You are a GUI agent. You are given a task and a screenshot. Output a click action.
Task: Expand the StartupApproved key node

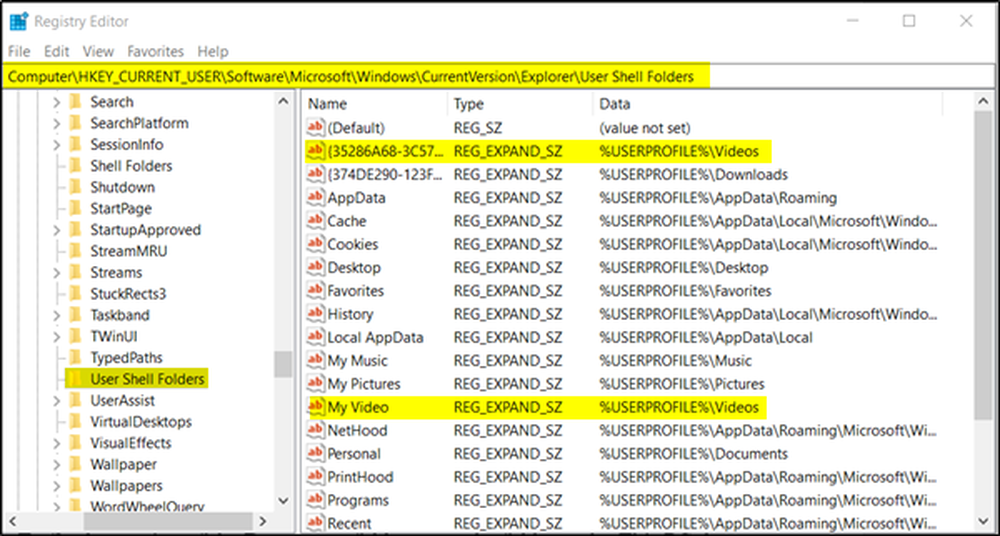56,230
